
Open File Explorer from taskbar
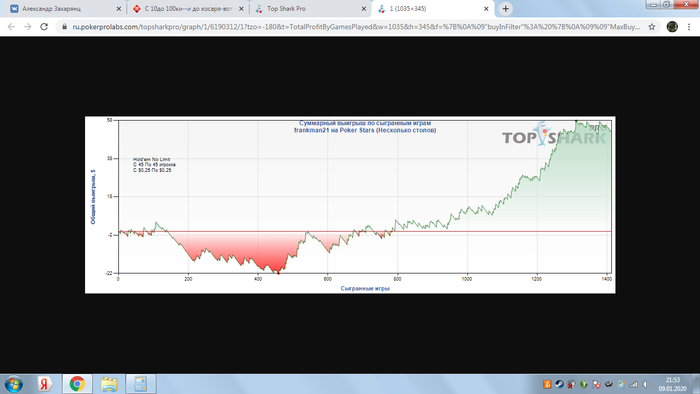(109, 384)
